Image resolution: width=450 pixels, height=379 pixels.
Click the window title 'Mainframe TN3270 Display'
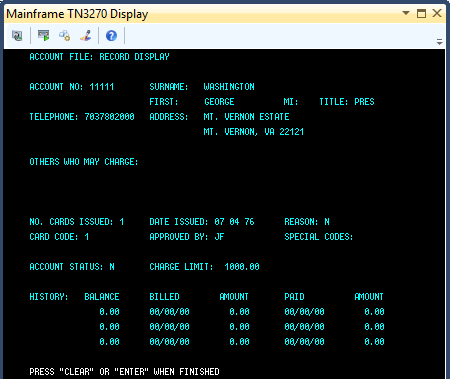tap(77, 14)
